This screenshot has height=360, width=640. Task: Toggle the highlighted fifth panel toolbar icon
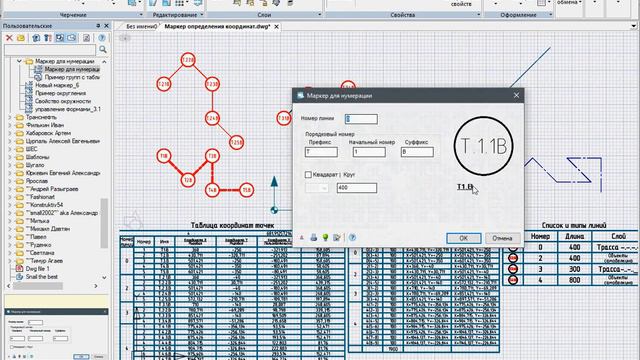60,38
